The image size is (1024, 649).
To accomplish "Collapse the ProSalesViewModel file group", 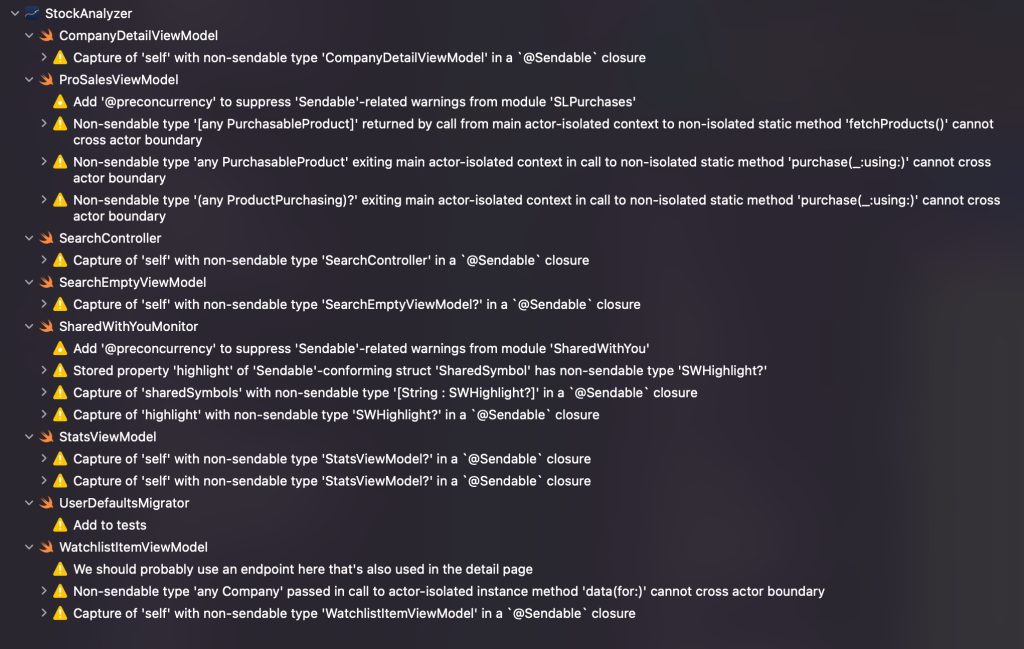I will [29, 80].
